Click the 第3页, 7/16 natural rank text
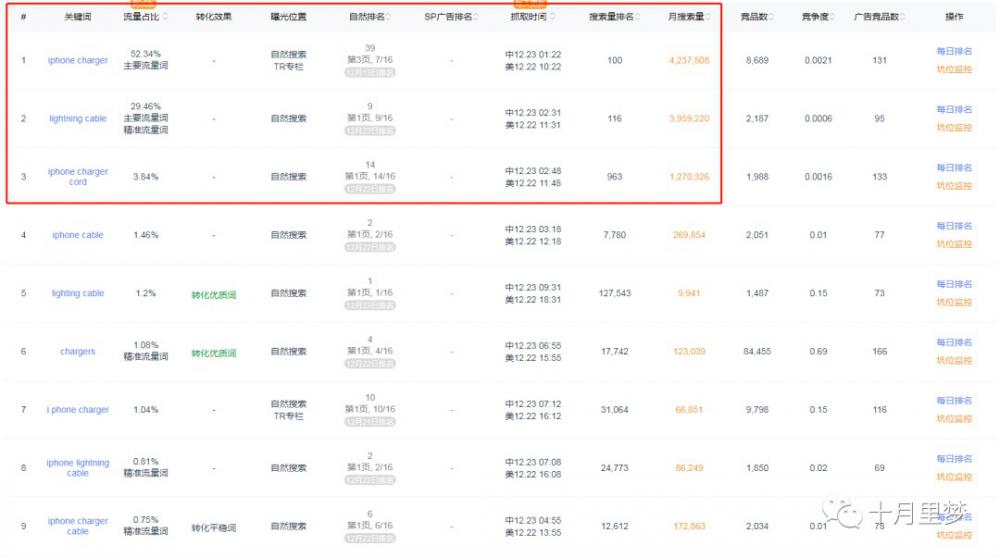The width and height of the screenshot is (1000, 558). 370,59
